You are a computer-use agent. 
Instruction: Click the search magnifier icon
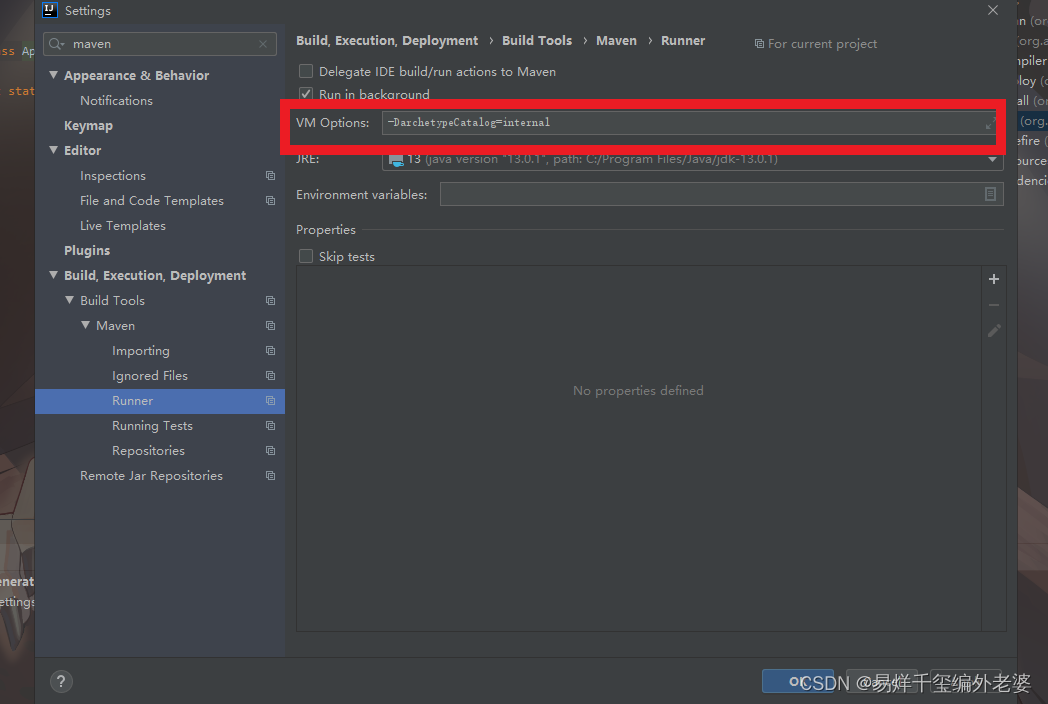tap(56, 44)
